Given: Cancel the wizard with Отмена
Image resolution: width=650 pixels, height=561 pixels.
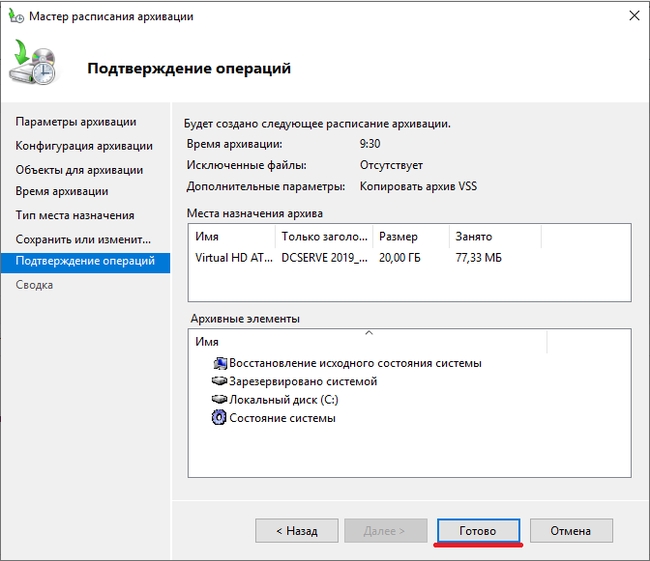Looking at the screenshot, I should pyautogui.click(x=571, y=531).
